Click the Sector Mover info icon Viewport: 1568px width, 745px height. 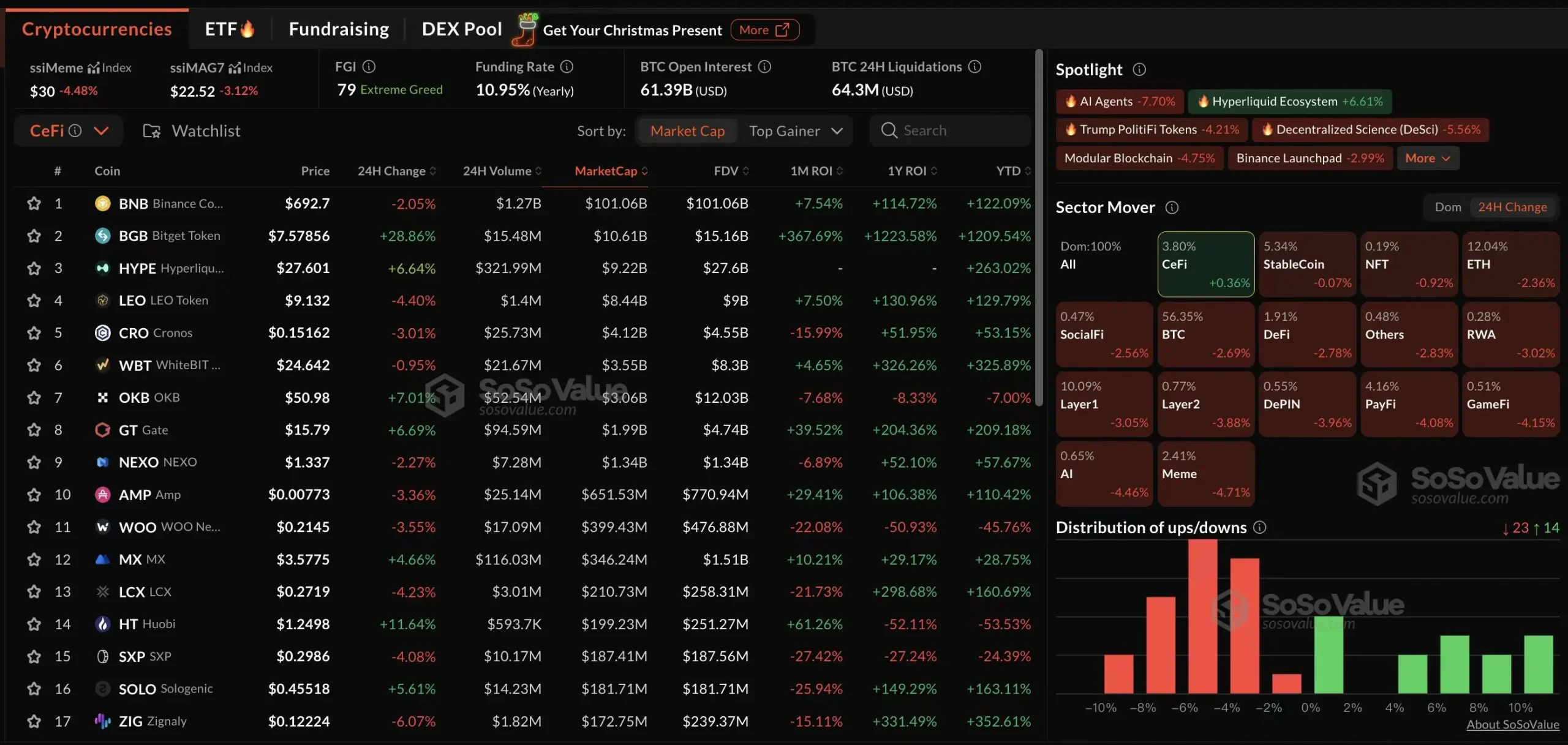1171,208
